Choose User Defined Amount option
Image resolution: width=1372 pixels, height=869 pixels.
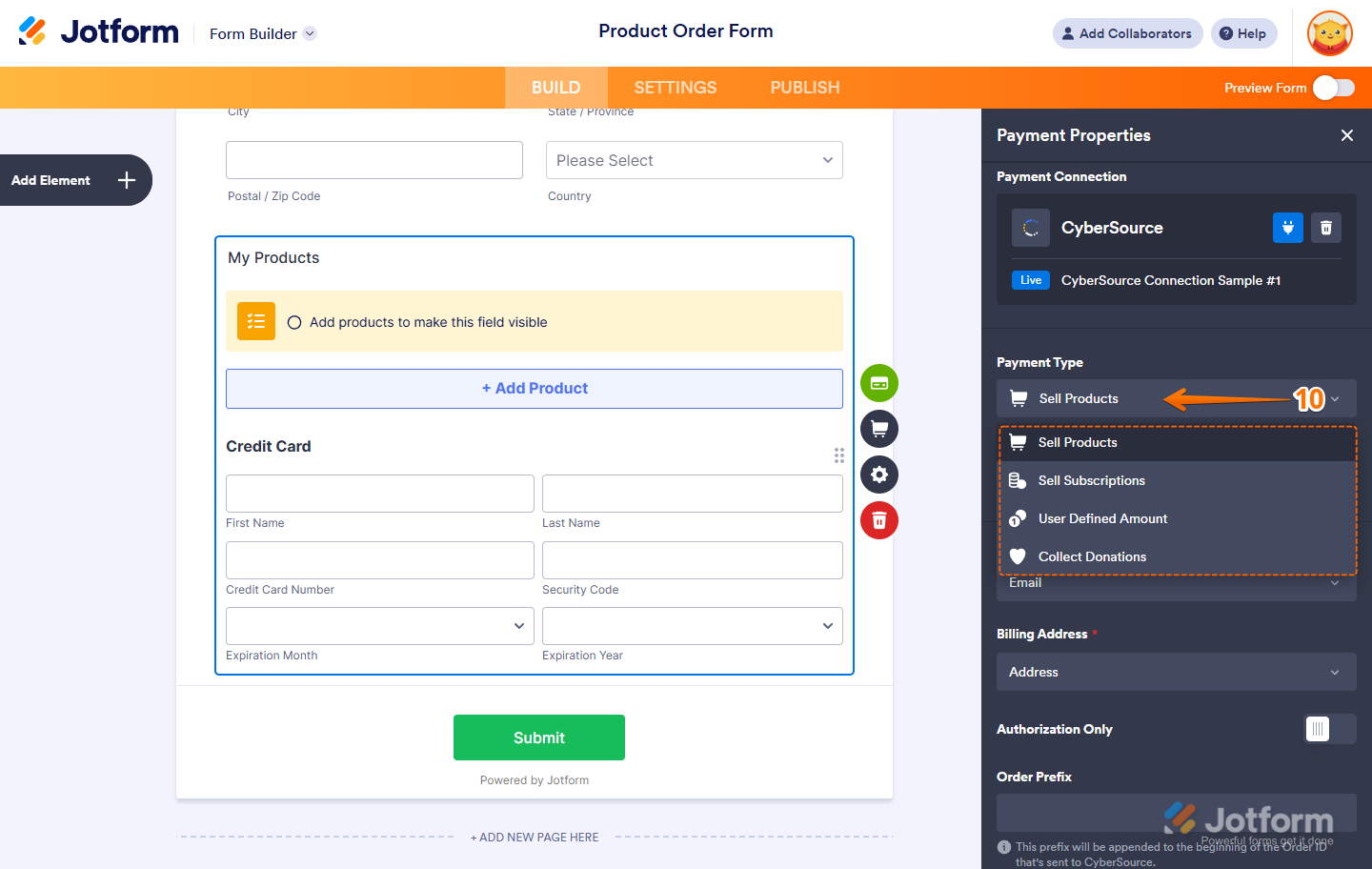[x=1178, y=518]
